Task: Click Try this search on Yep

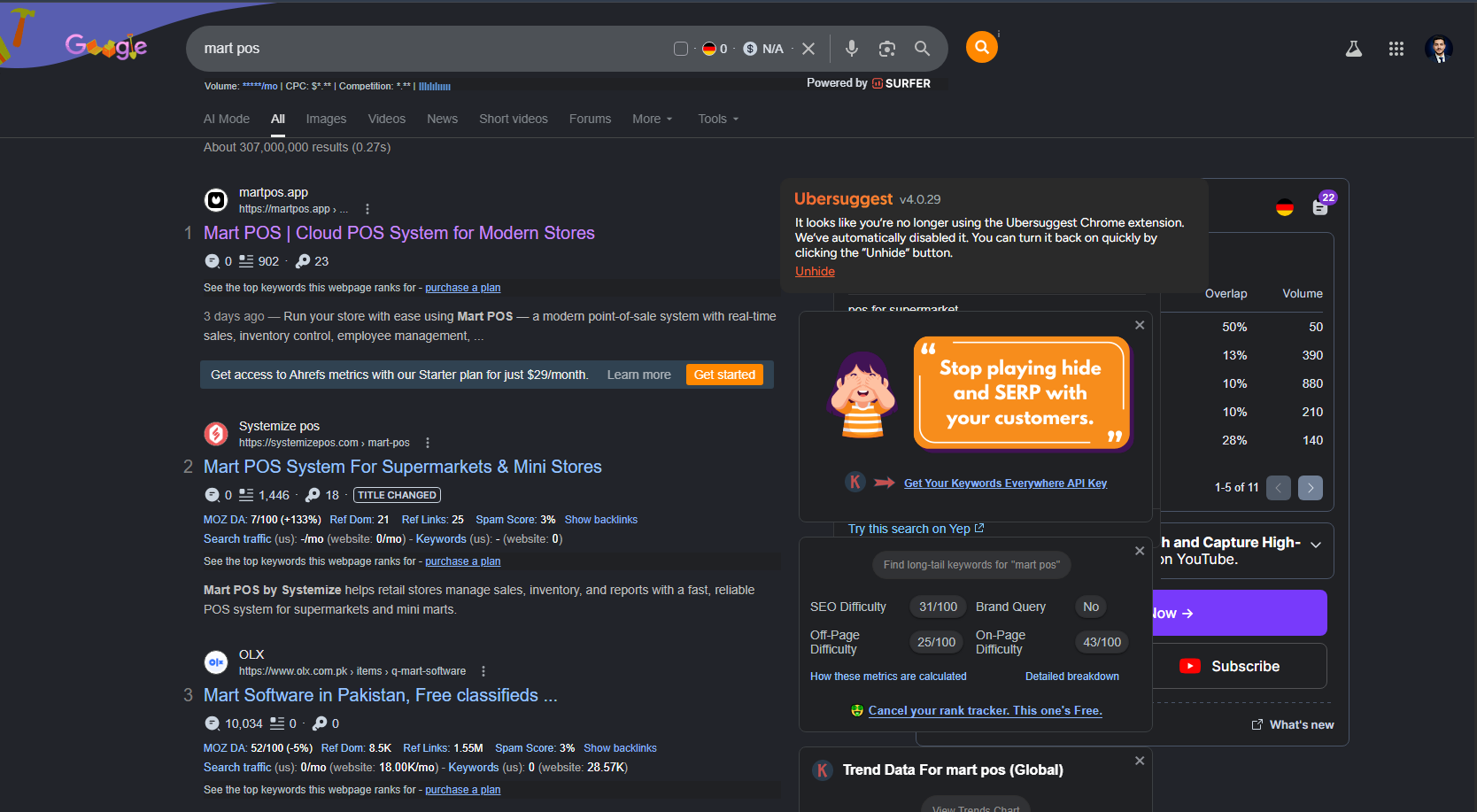Action: (x=916, y=529)
